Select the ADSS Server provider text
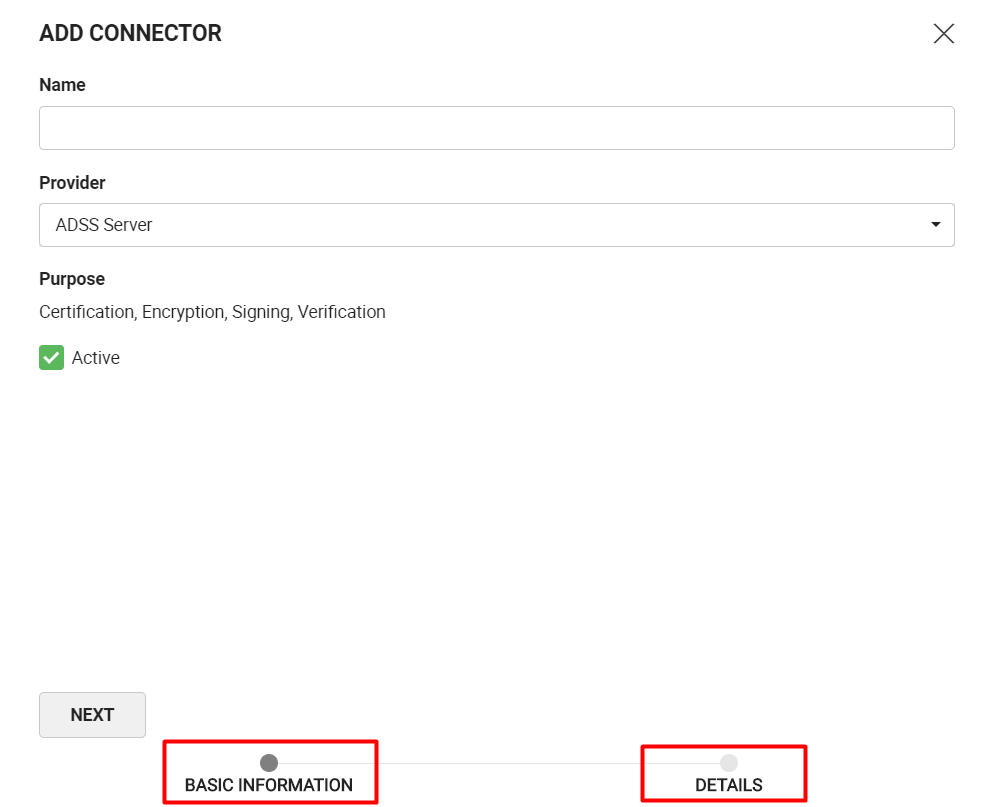Image resolution: width=999 pixels, height=807 pixels. [104, 225]
